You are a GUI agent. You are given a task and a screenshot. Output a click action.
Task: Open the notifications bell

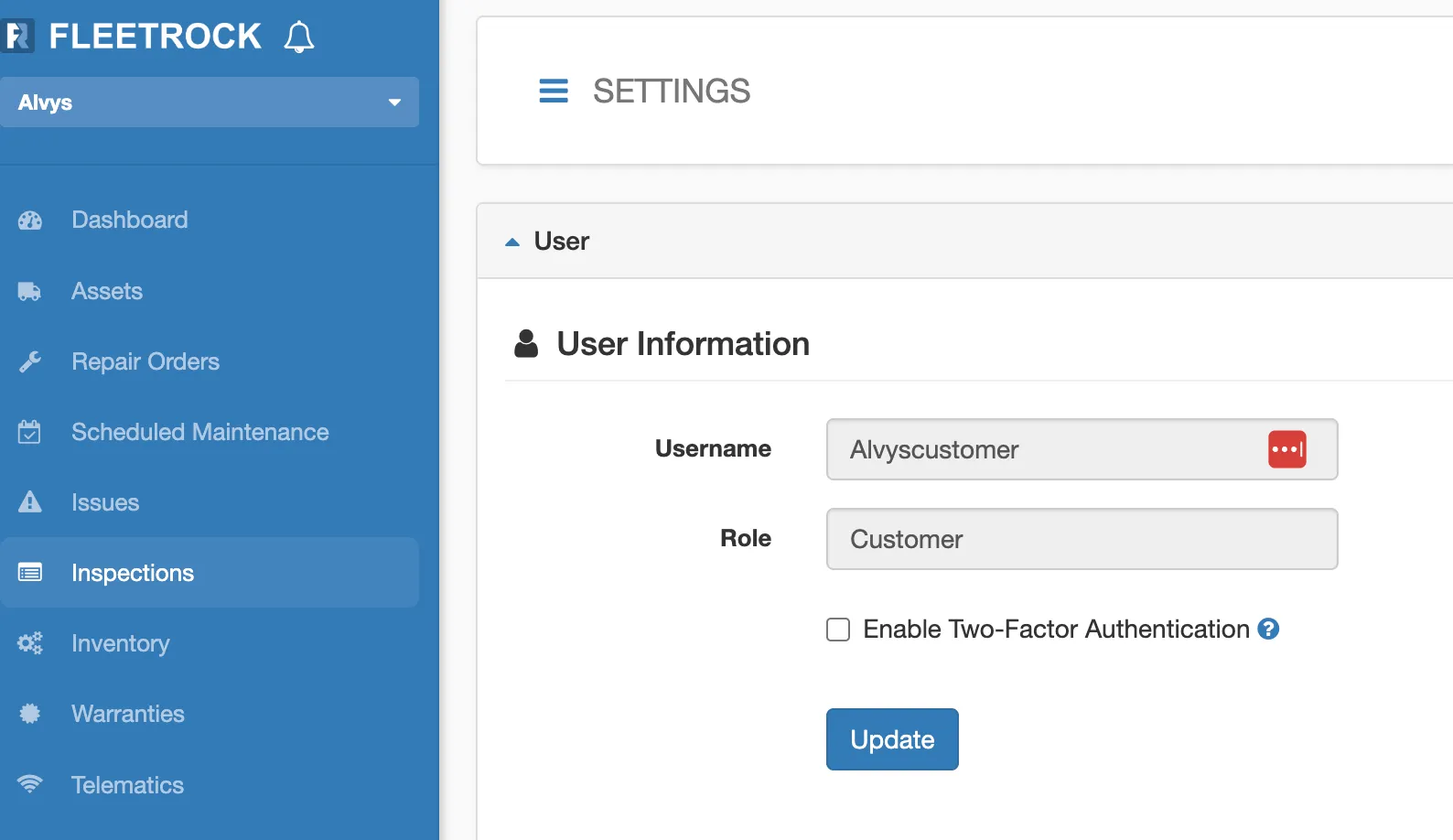[298, 38]
